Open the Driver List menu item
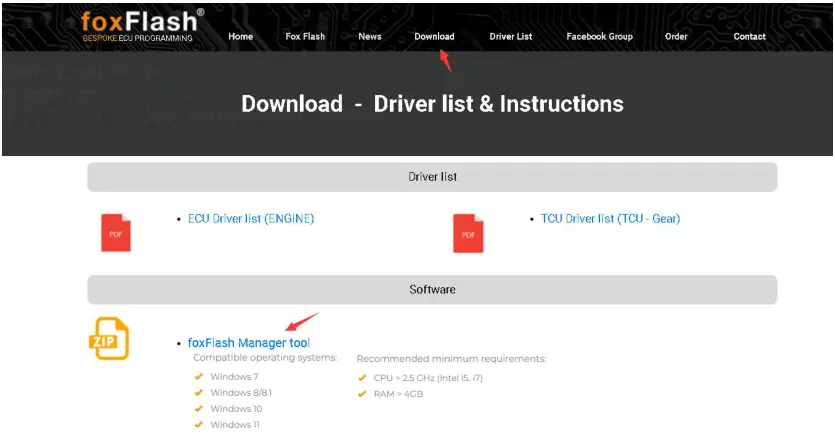This screenshot has height=437, width=835. 511,36
